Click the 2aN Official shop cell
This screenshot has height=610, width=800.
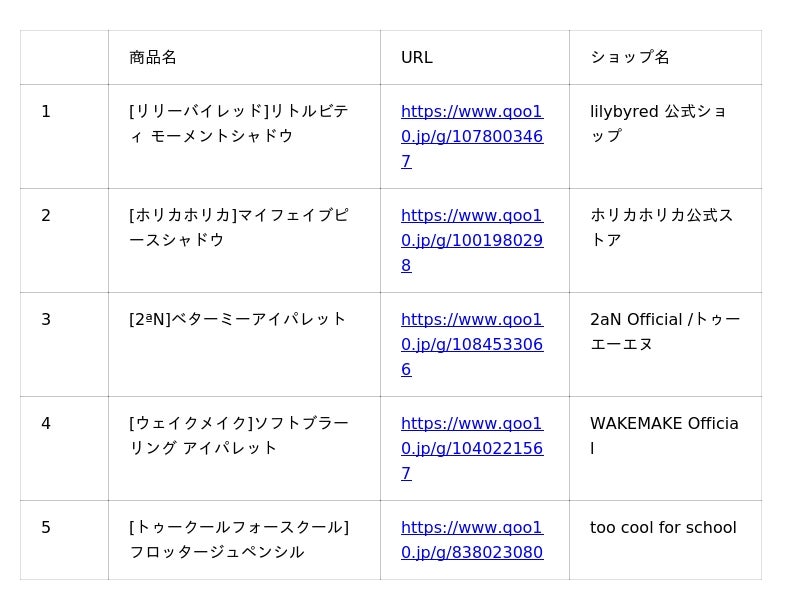point(665,345)
